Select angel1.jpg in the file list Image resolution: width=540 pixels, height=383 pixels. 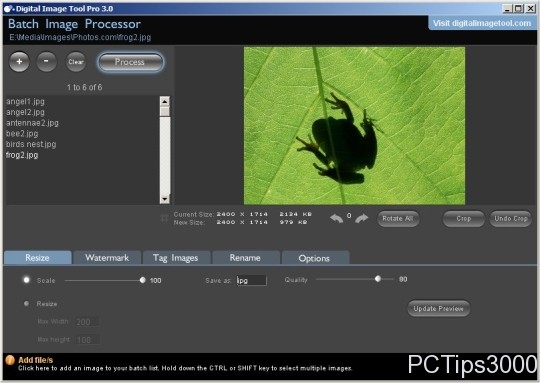(25, 102)
